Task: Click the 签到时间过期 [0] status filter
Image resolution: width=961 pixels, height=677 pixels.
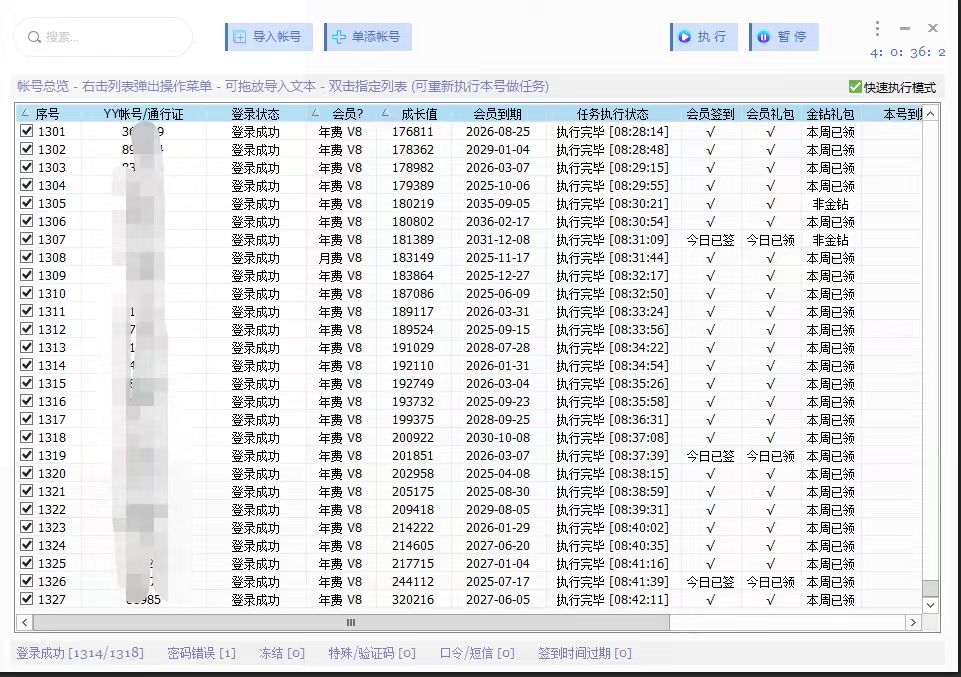Action: [585, 653]
